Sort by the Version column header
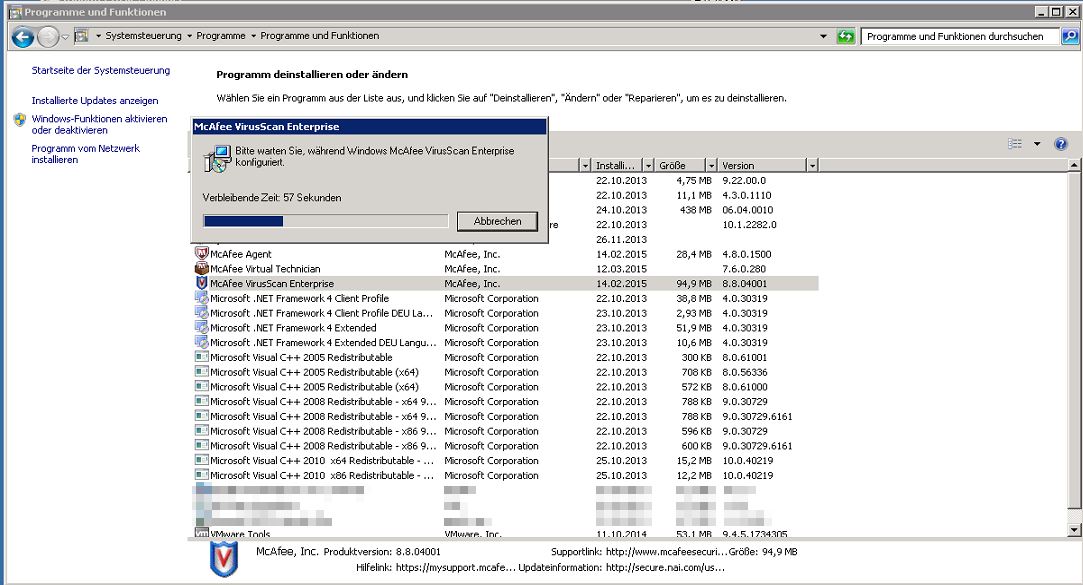This screenshot has height=585, width=1083. click(x=763, y=165)
